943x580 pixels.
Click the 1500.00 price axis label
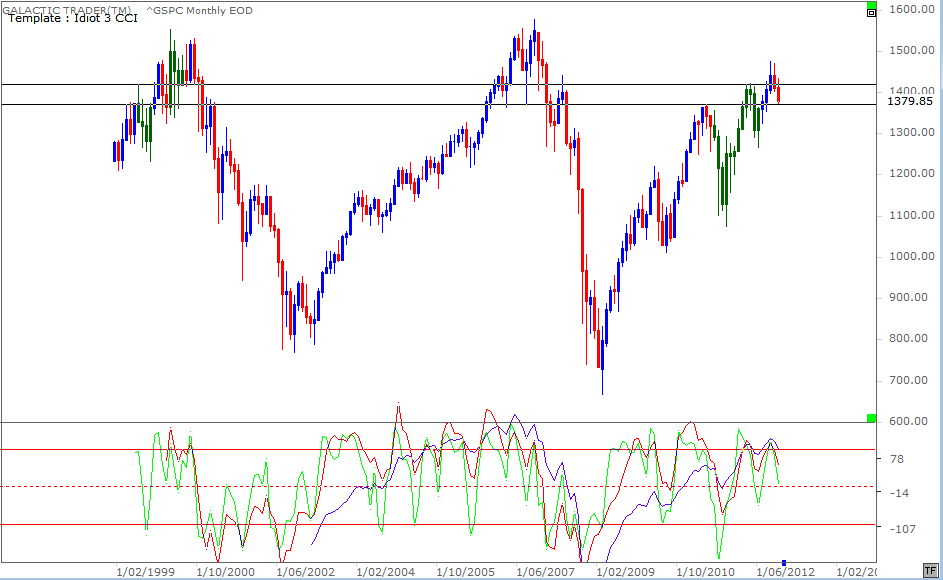(912, 50)
